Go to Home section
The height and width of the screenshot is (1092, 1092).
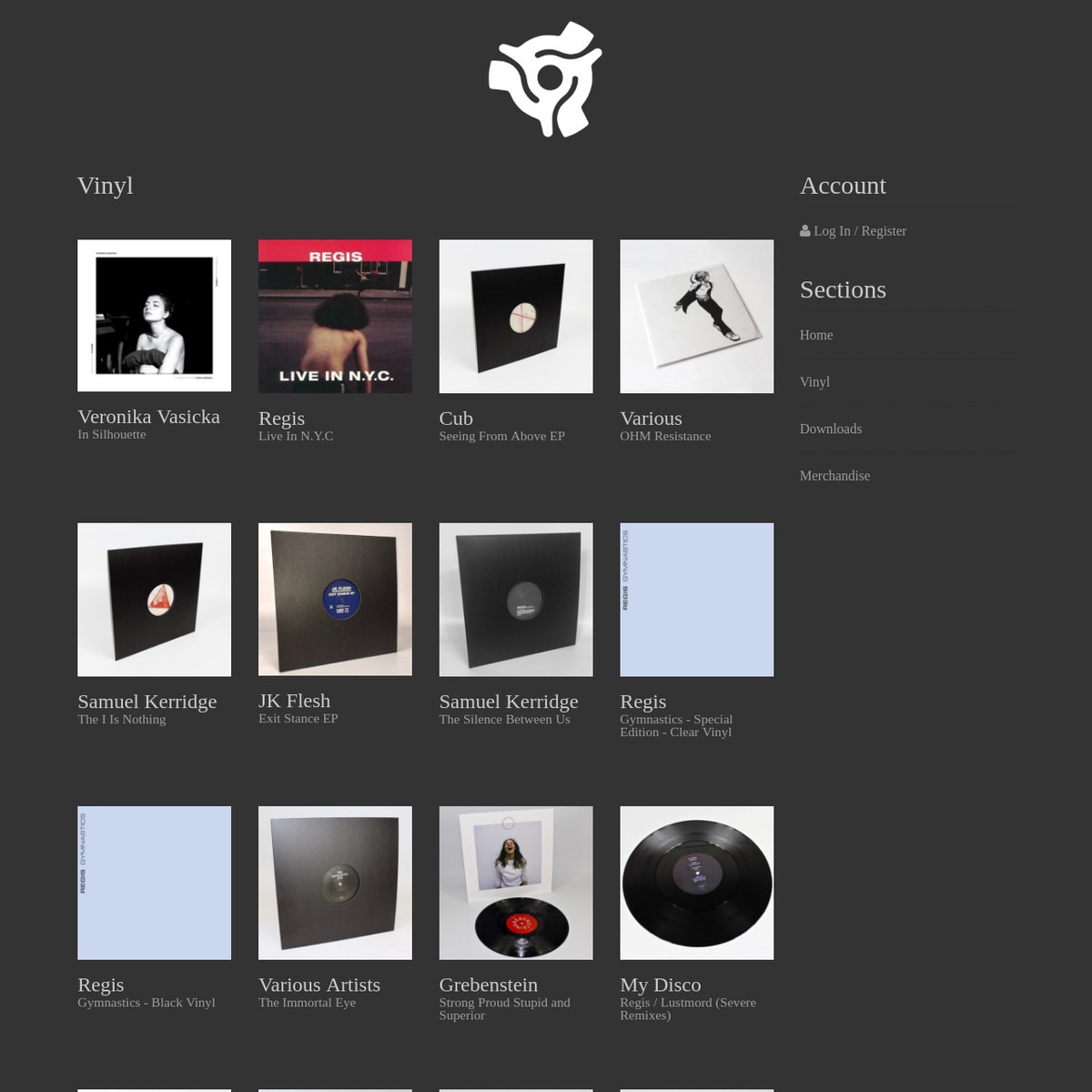point(816,335)
